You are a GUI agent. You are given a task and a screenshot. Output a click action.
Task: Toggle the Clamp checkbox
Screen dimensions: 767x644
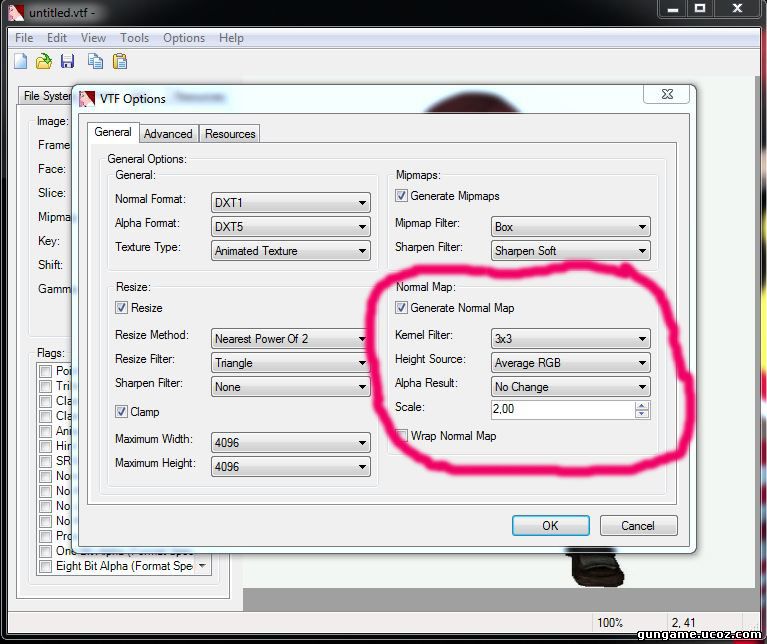[x=121, y=412]
